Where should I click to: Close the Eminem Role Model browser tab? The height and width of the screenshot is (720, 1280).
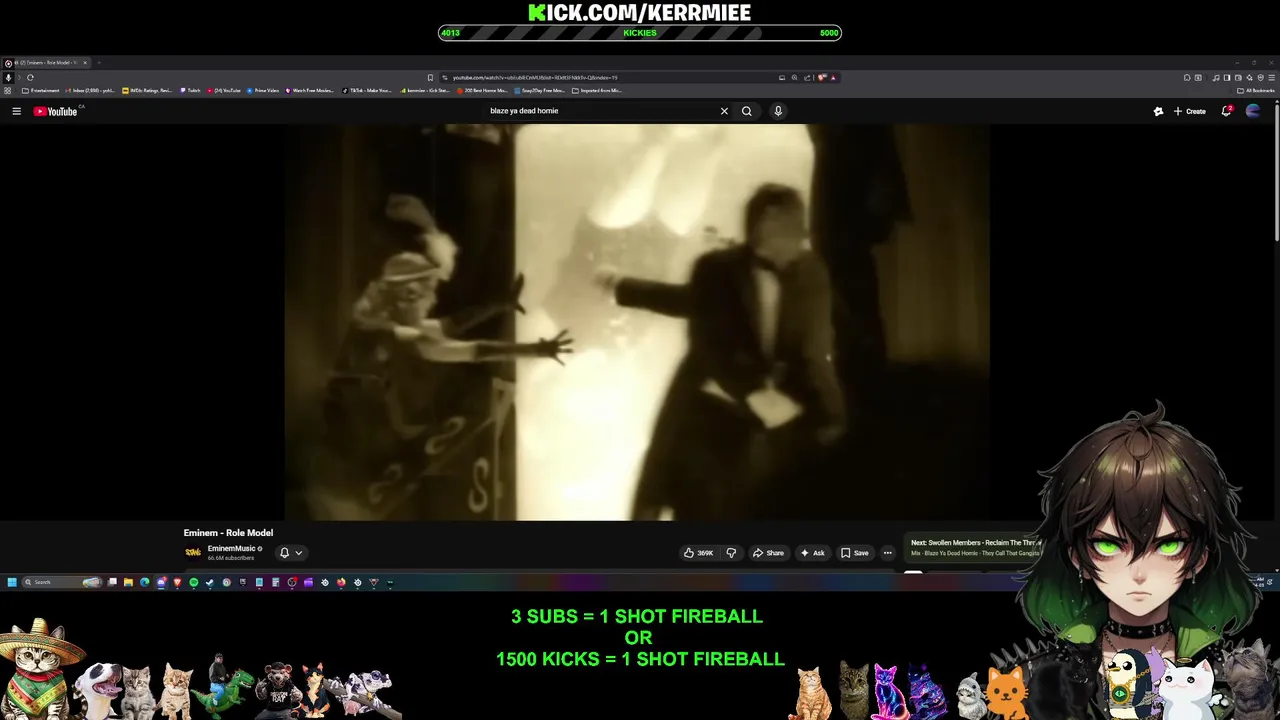(85, 63)
